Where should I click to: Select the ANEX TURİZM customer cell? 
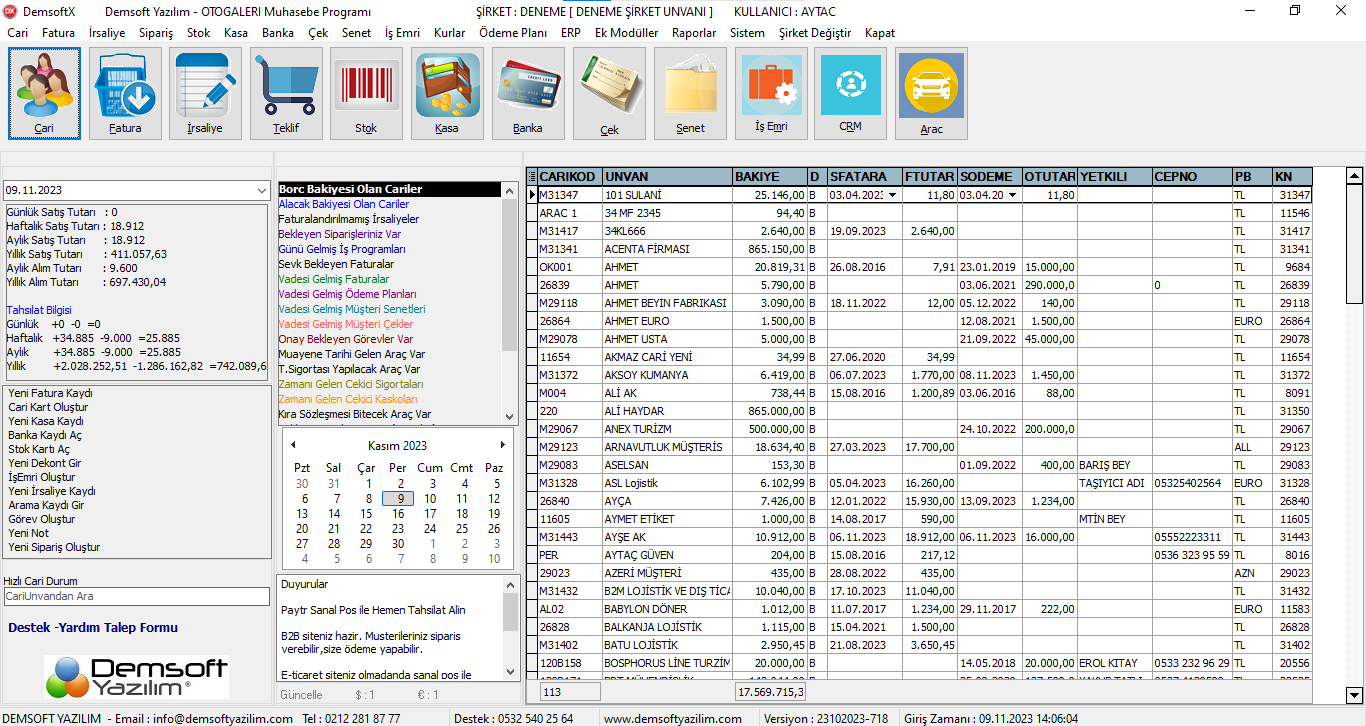point(667,429)
